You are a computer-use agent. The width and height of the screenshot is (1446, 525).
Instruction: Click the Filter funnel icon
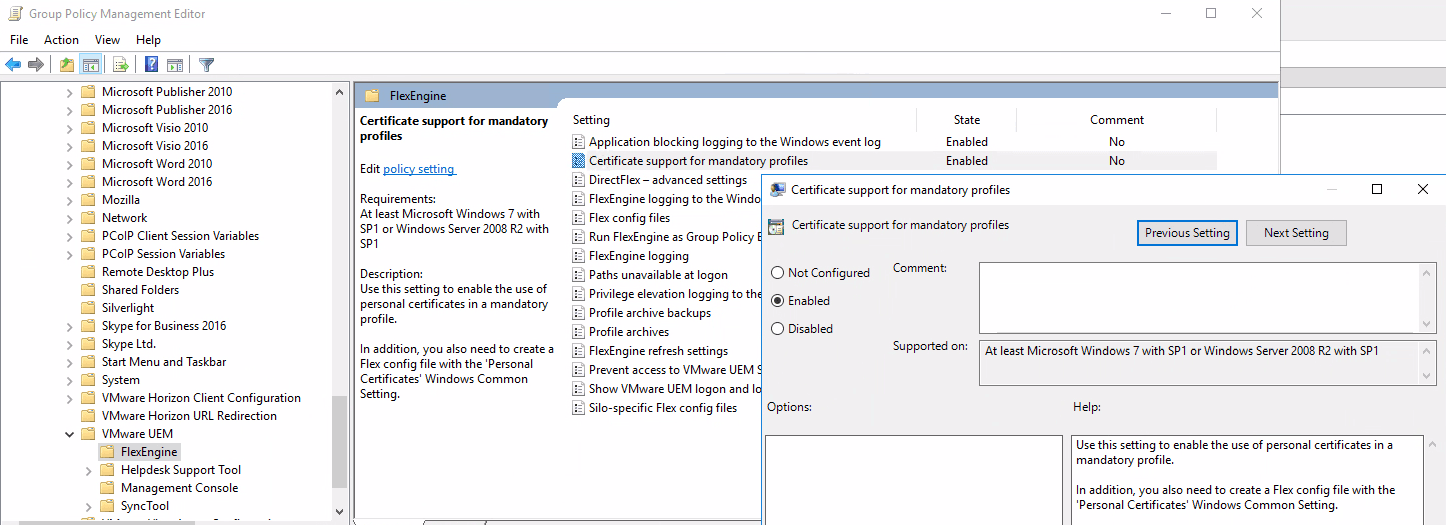point(206,65)
